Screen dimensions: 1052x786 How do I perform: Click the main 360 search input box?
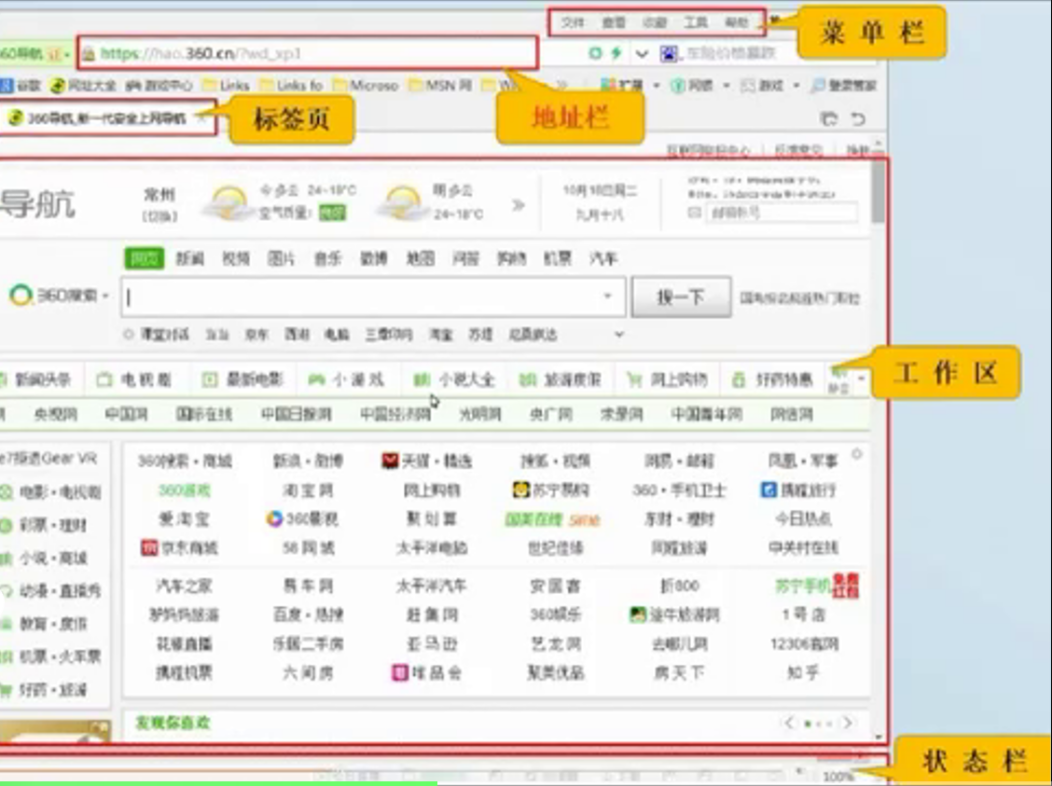373,296
